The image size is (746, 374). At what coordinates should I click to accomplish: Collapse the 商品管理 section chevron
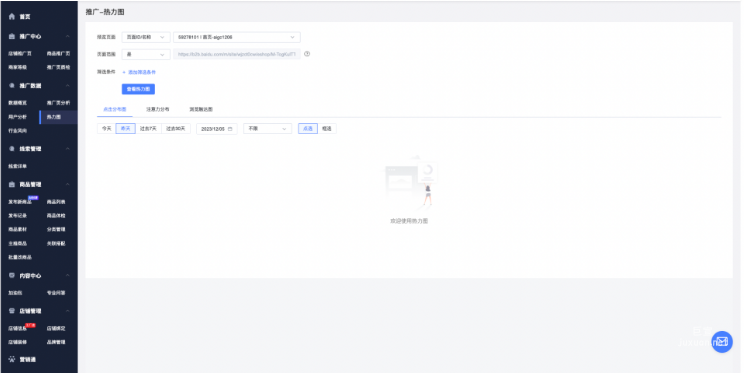(x=68, y=184)
